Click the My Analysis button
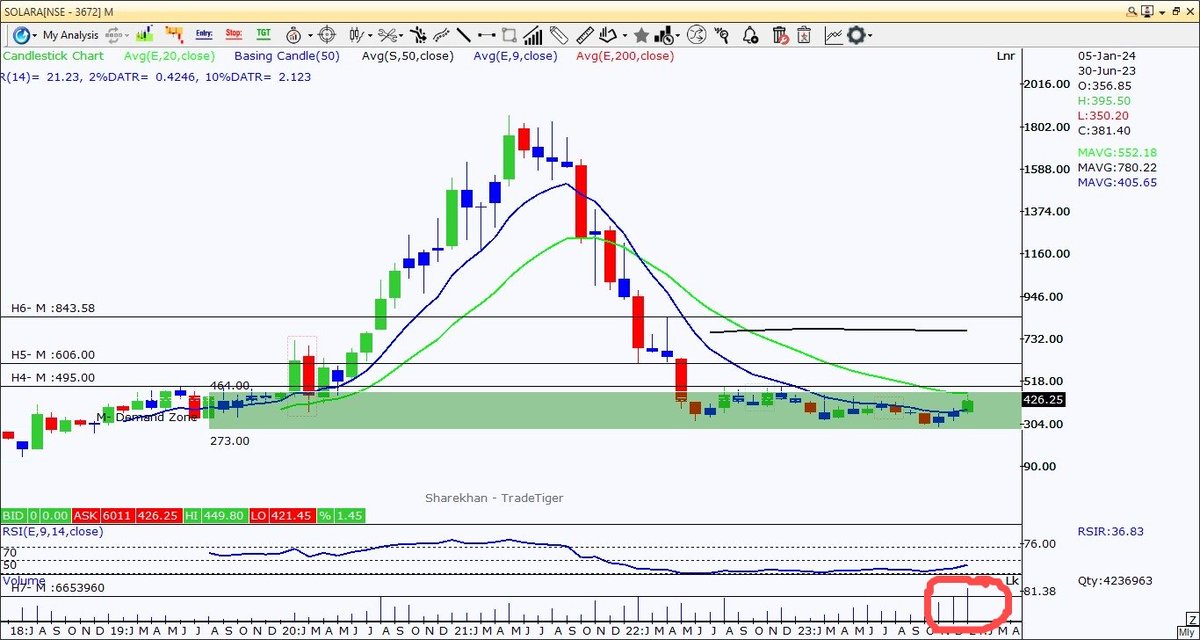The height and width of the screenshot is (640, 1200). (x=70, y=35)
